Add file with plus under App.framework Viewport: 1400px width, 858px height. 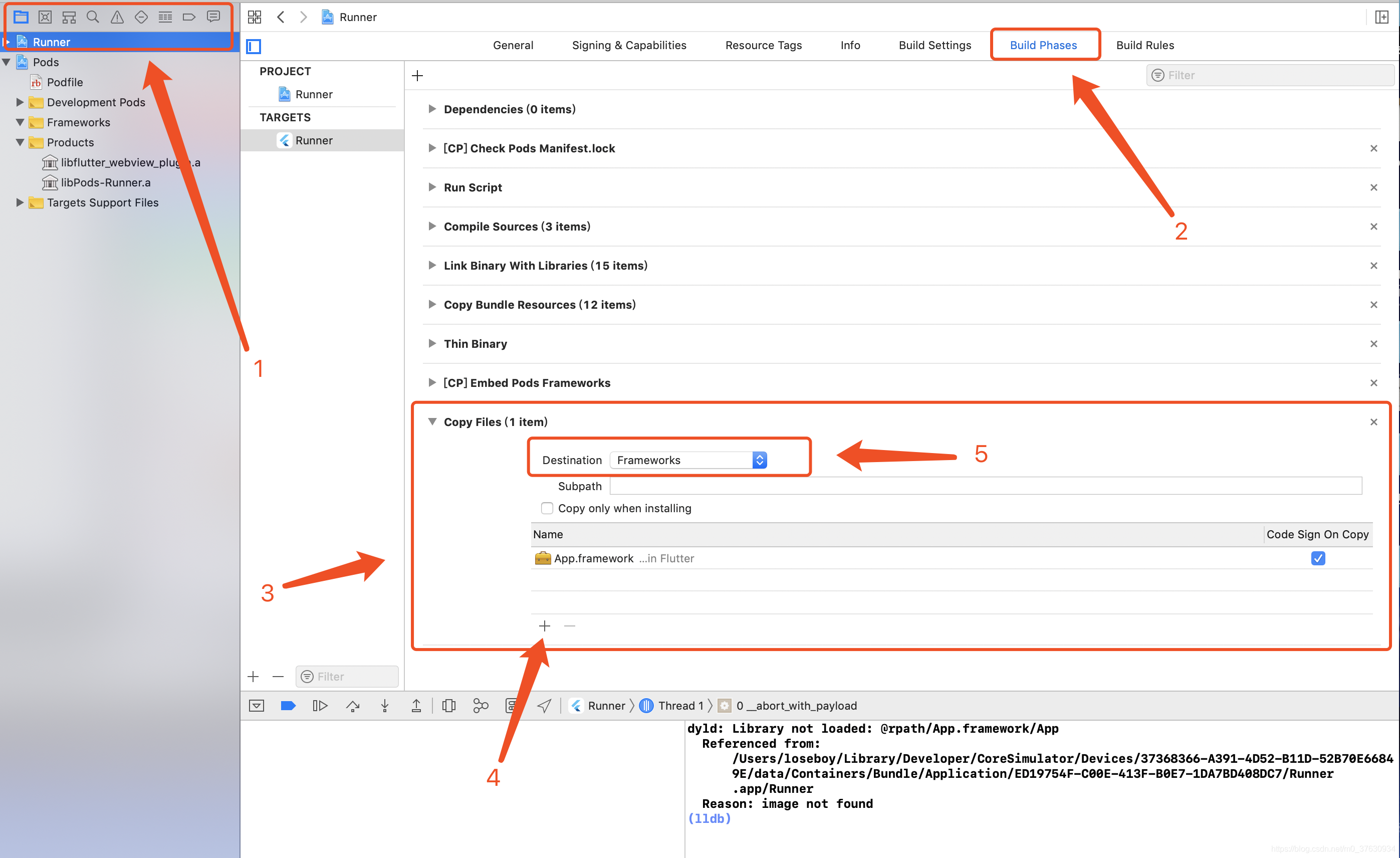pos(544,626)
